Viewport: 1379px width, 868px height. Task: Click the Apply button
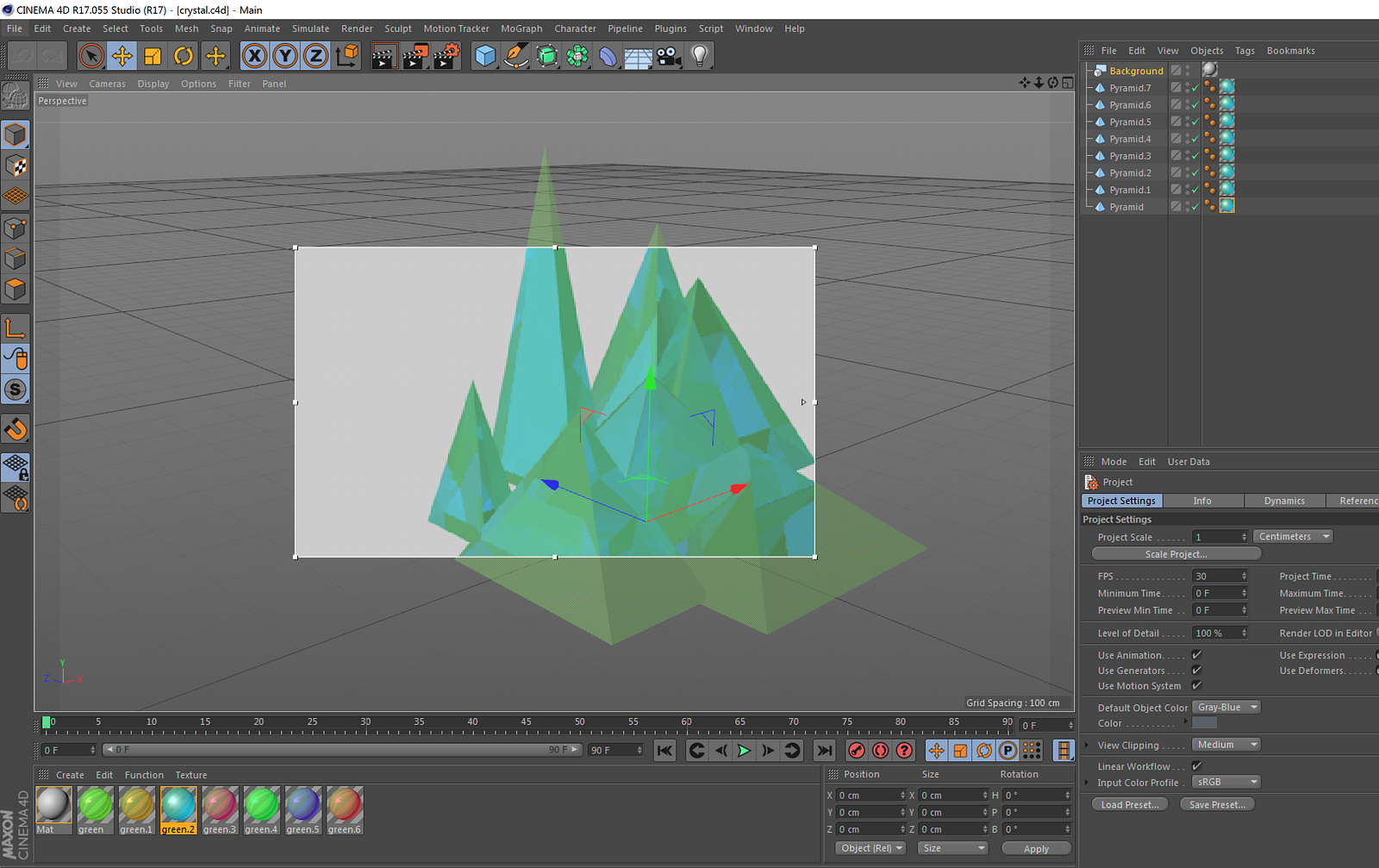1036,849
